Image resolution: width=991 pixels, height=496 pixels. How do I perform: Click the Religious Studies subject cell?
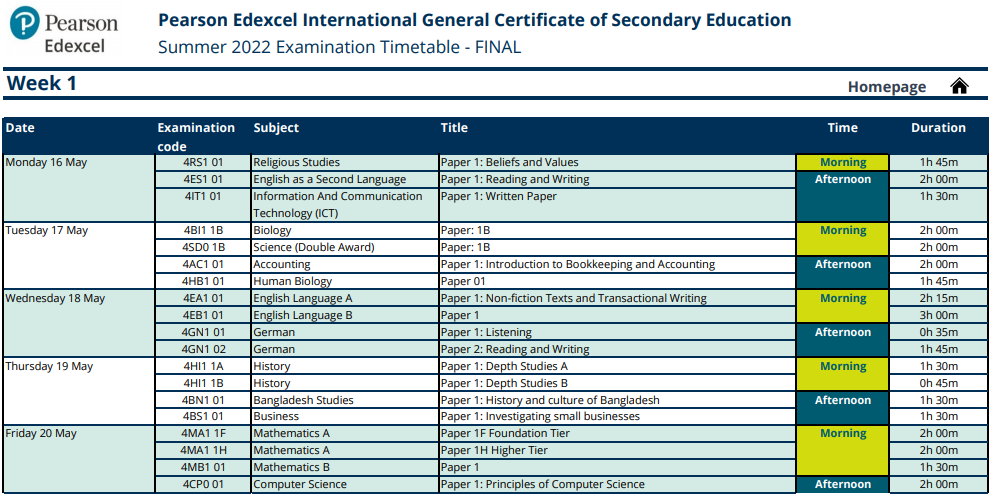(x=344, y=162)
